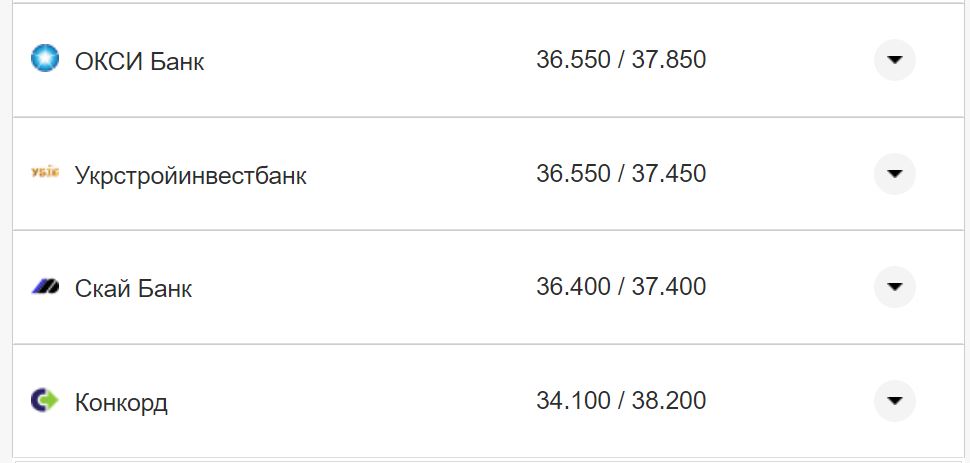Expand the Укрстройинвестбанк row arrow
The height and width of the screenshot is (463, 970).
(894, 174)
